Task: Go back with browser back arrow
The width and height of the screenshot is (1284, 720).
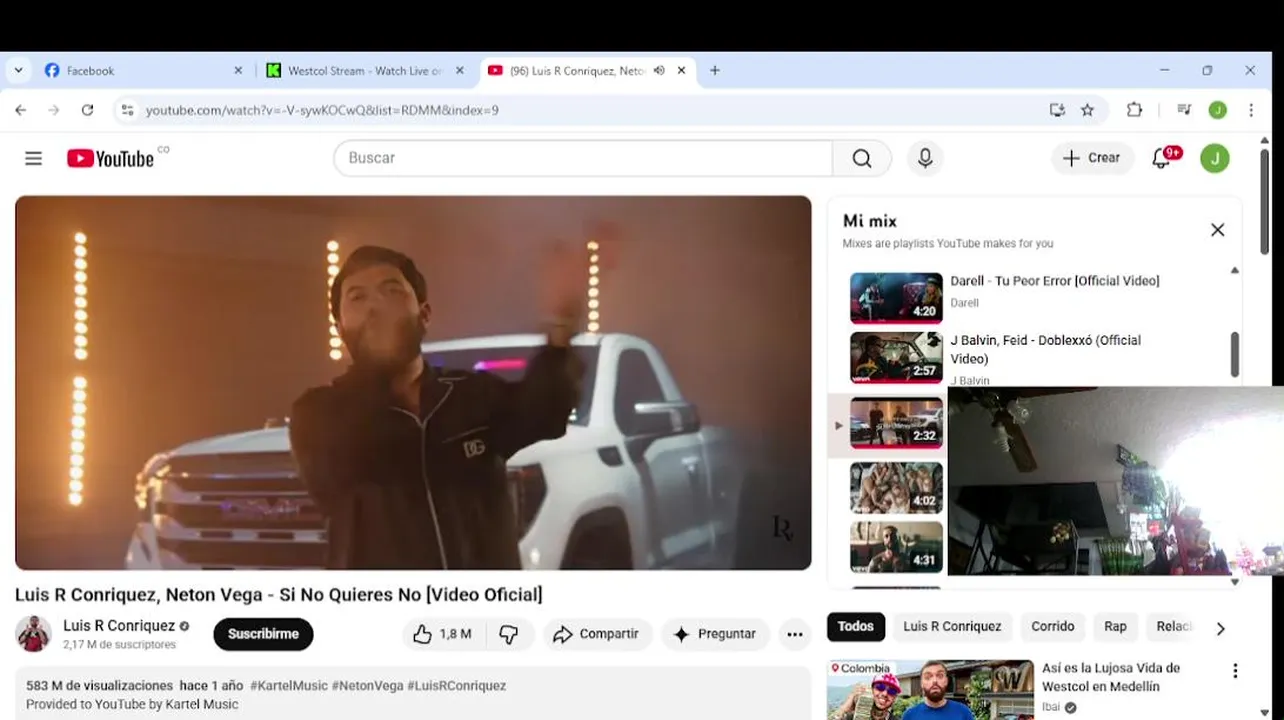Action: pyautogui.click(x=20, y=110)
